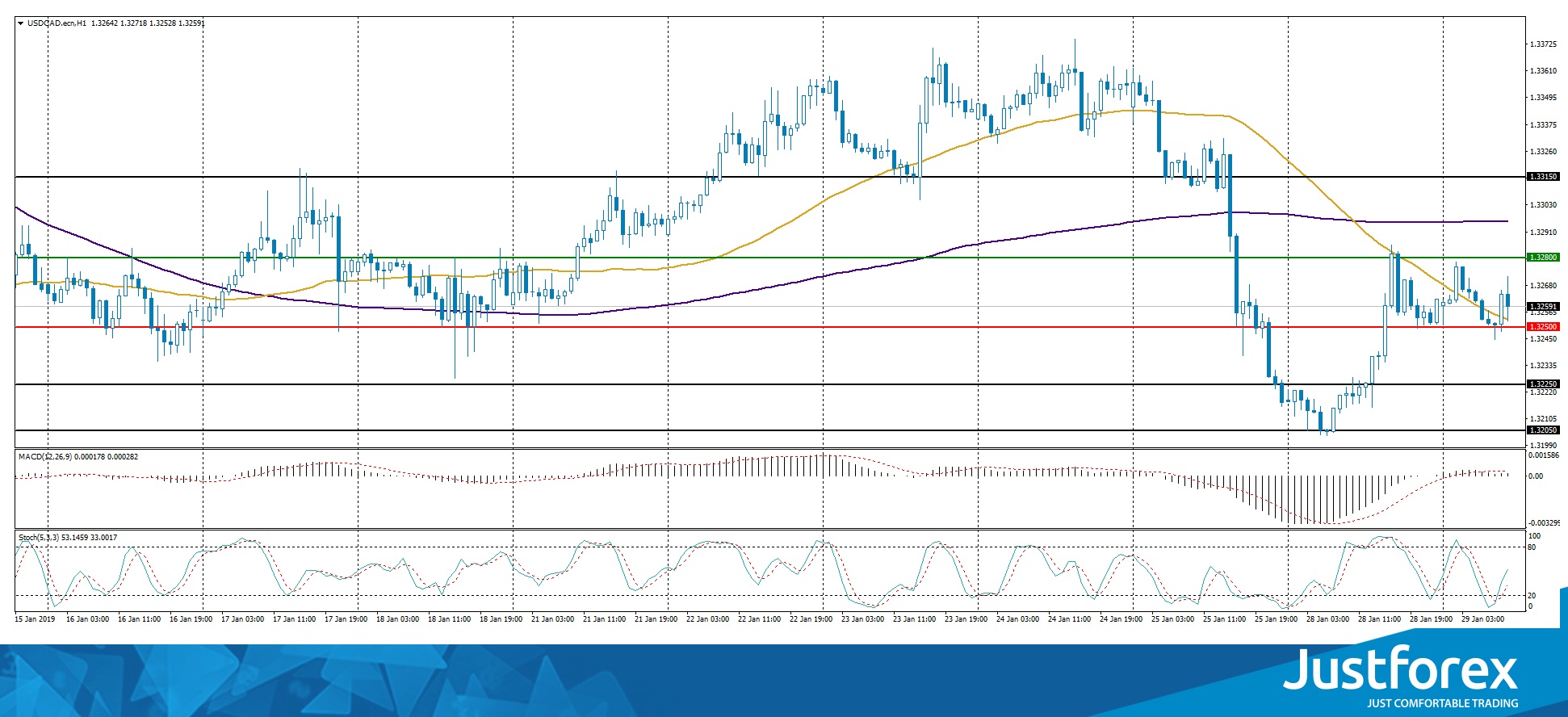This screenshot has height=717, width=1568.
Task: Select the red 1.32500 level price tag
Action: click(x=1543, y=327)
